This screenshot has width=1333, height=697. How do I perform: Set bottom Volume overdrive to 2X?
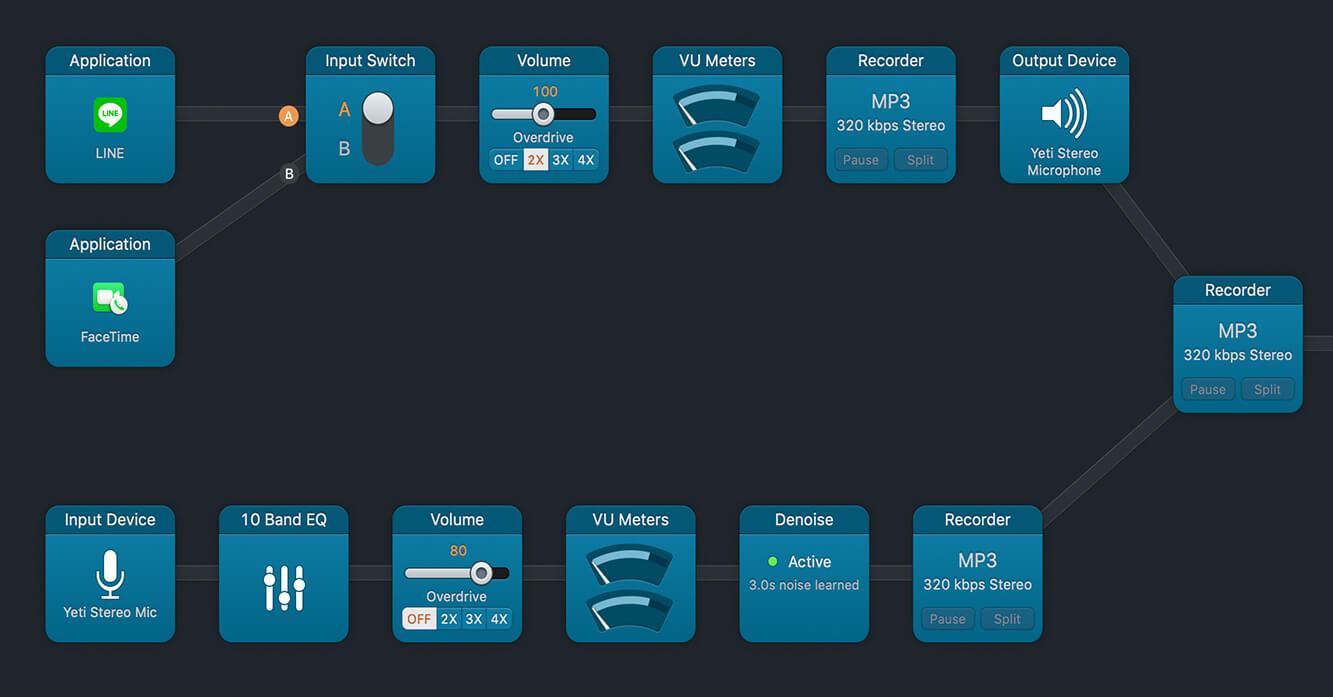[x=449, y=619]
